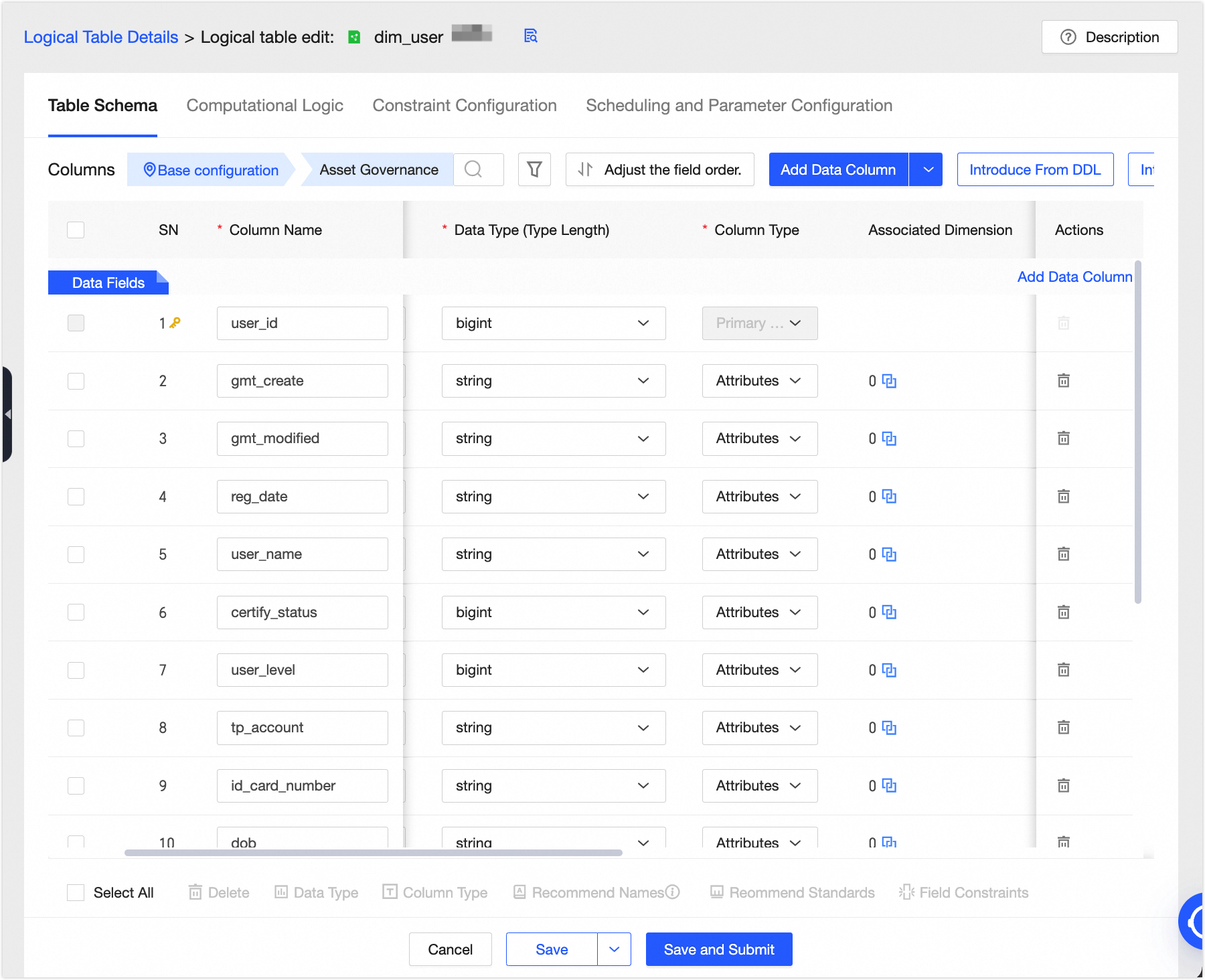Image resolution: width=1205 pixels, height=980 pixels.
Task: Check the user_name row checkbox
Action: point(76,554)
